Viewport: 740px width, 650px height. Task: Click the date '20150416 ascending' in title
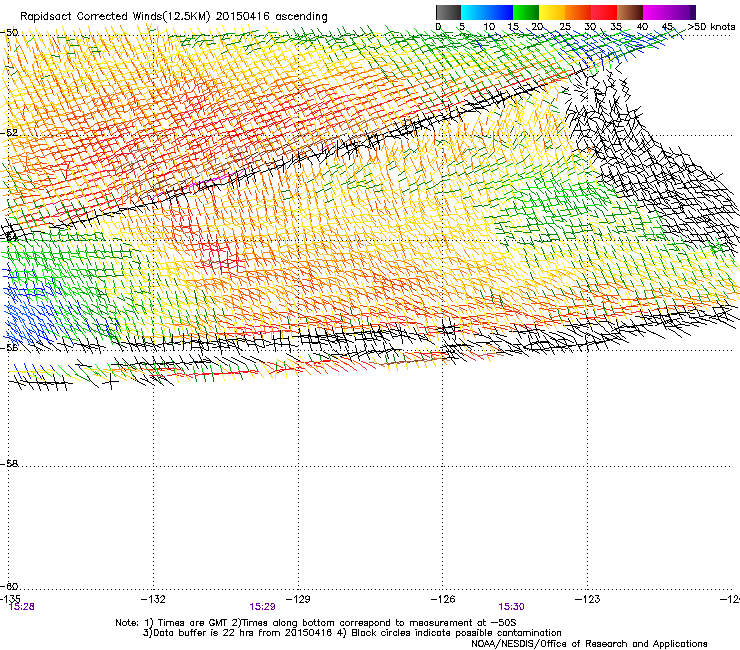(x=271, y=17)
